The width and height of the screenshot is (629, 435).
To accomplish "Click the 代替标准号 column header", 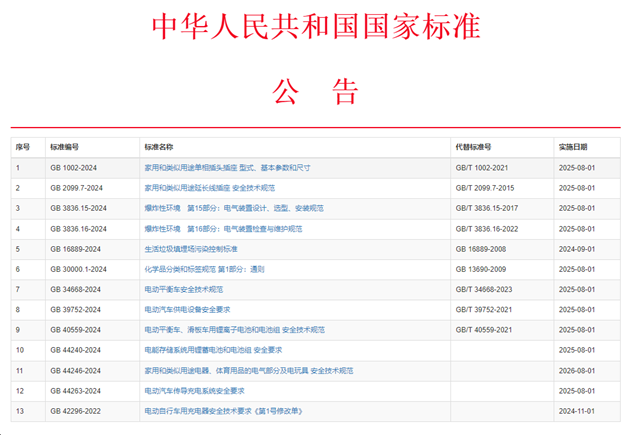I will [473, 146].
